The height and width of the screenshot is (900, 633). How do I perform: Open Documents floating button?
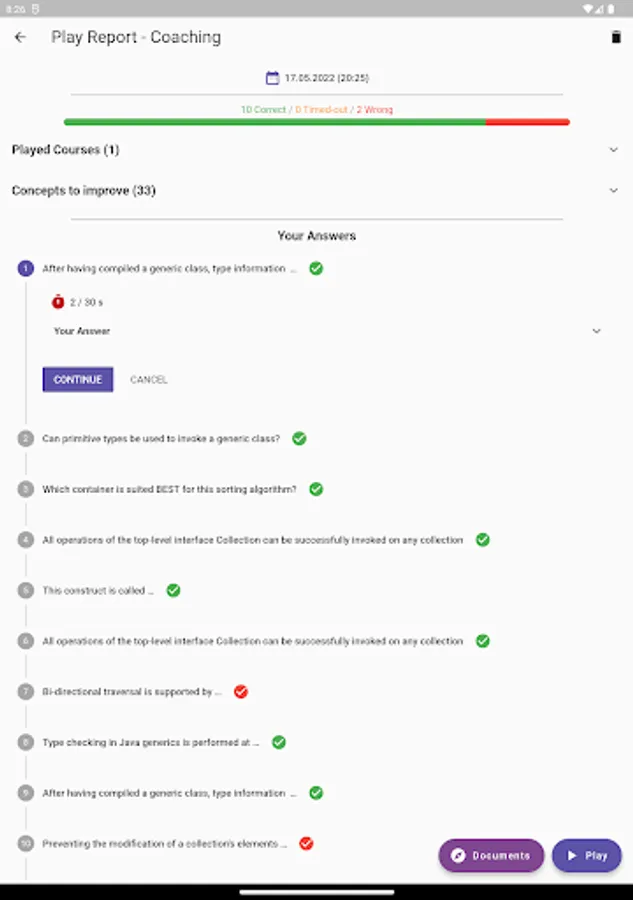point(491,856)
